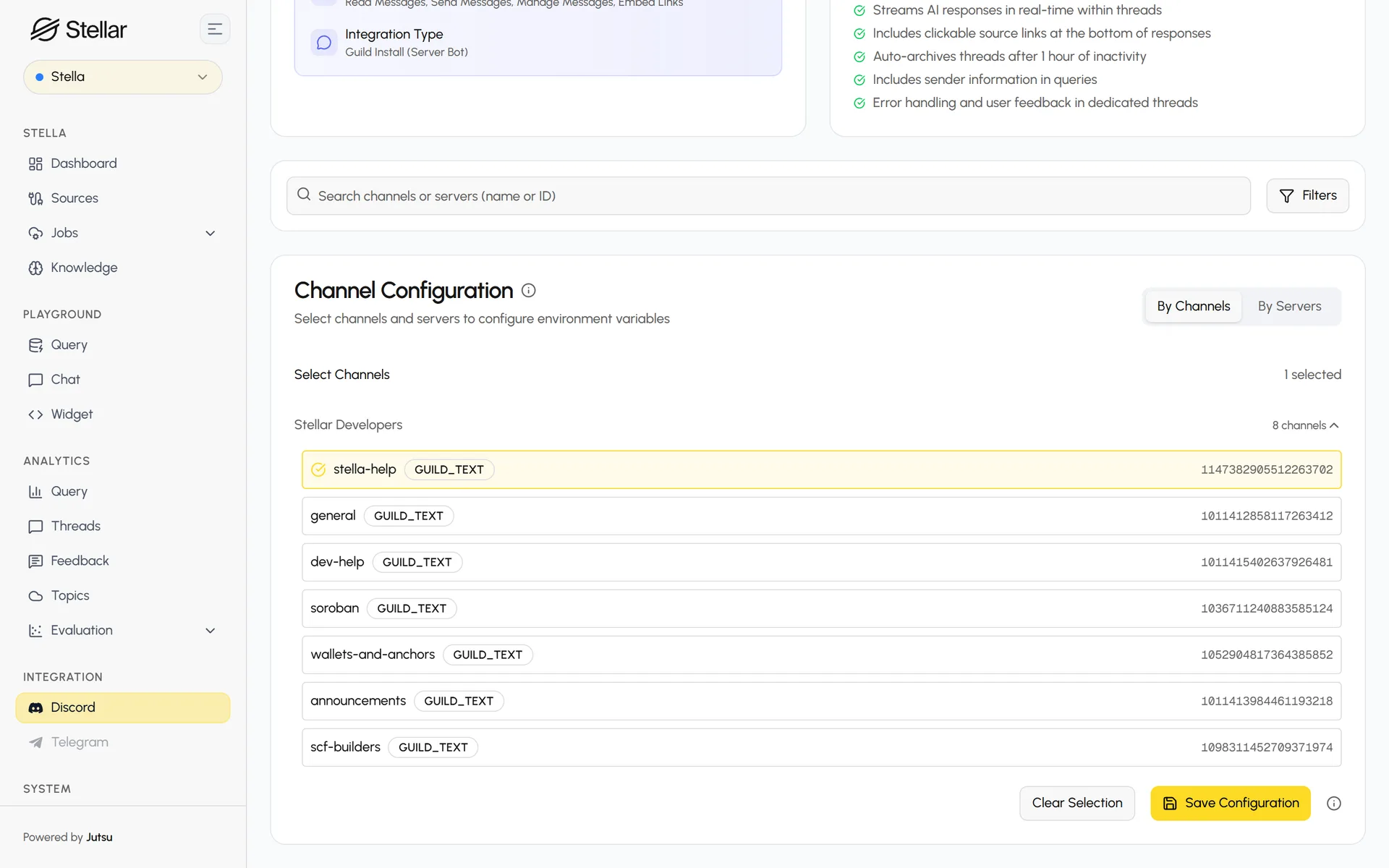The image size is (1389, 868).
Task: Open the Chat playground
Action: (x=123, y=380)
